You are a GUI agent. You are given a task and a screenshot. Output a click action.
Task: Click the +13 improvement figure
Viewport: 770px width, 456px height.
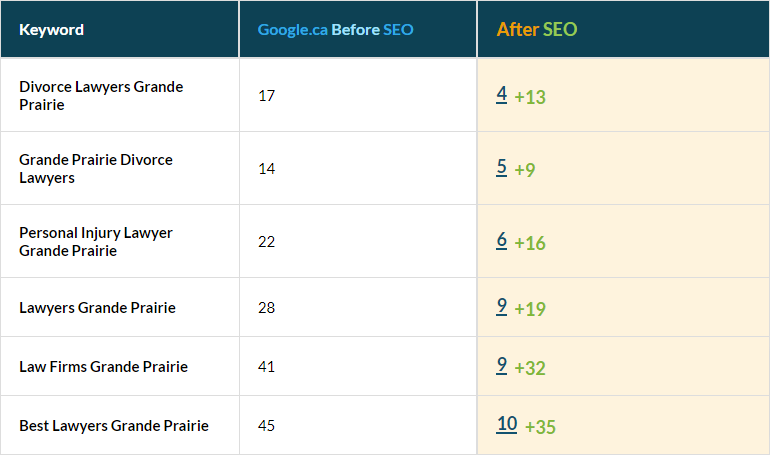click(x=530, y=97)
